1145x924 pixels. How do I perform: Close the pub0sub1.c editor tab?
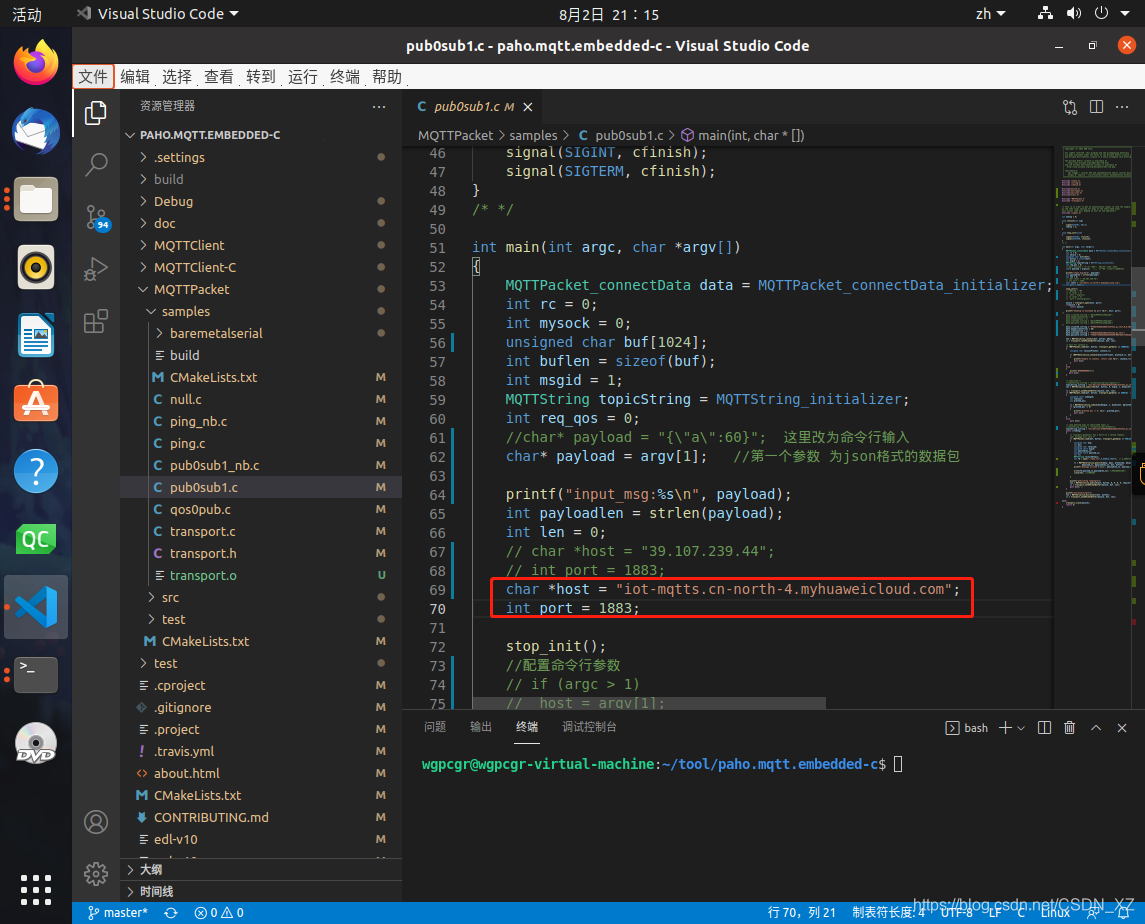pyautogui.click(x=527, y=107)
